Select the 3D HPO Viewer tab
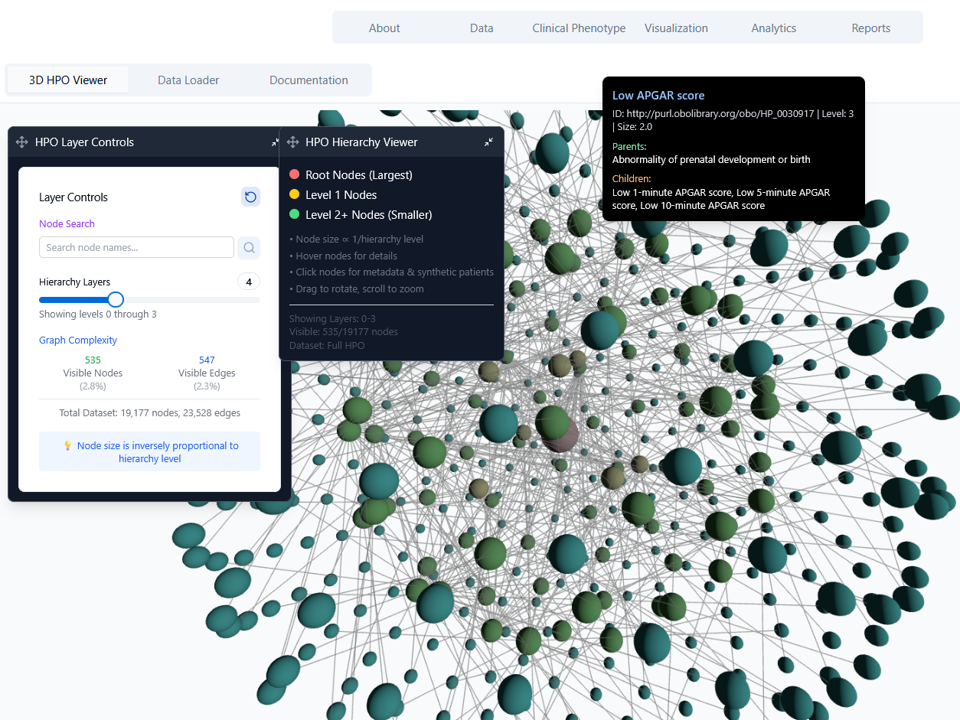Screen dimensions: 960x720 (68, 80)
